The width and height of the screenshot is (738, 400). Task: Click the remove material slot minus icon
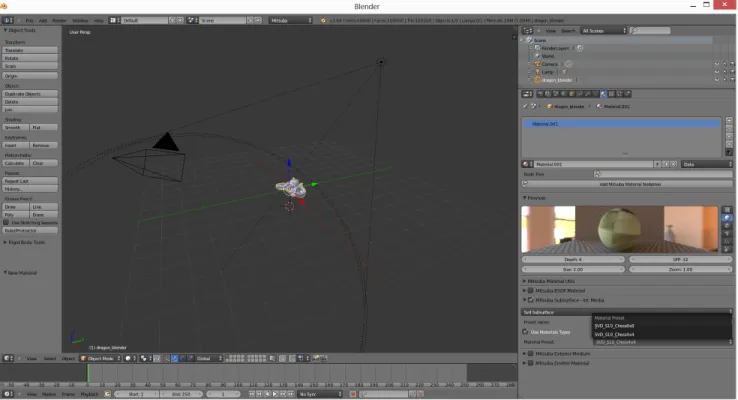(729, 129)
